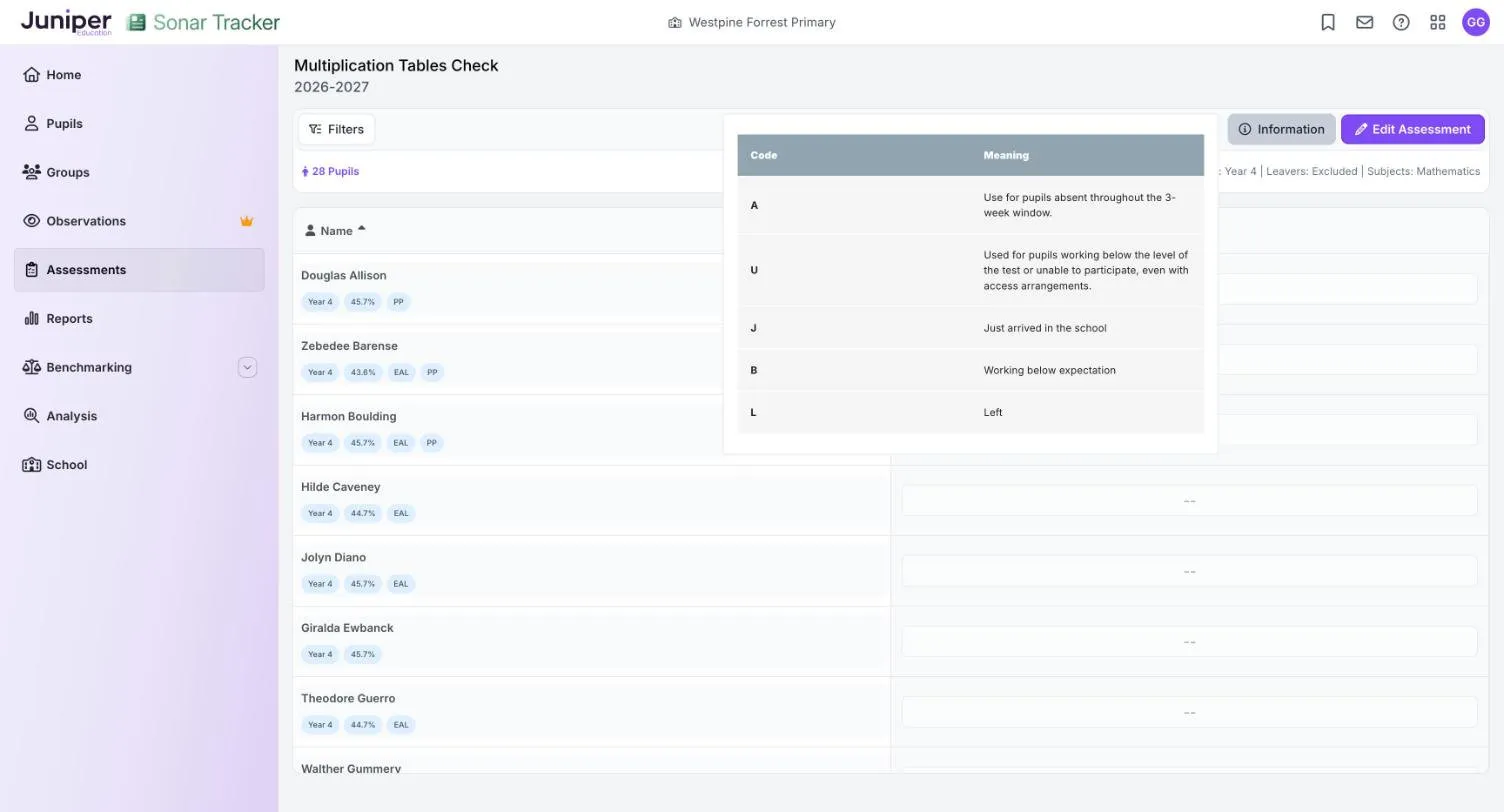This screenshot has width=1504, height=812.
Task: Click the Edit Assessment button
Action: click(1412, 129)
